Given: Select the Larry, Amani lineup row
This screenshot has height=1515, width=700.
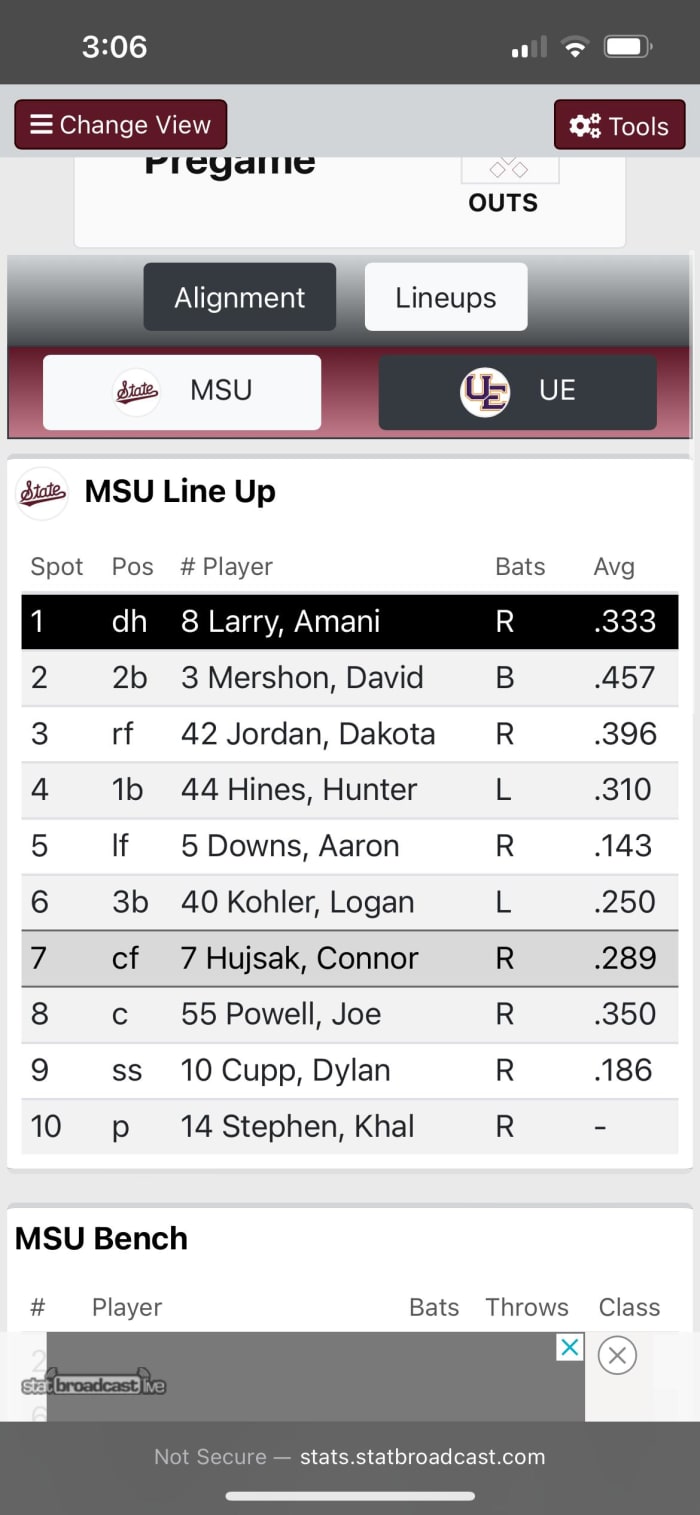Looking at the screenshot, I should (x=350, y=621).
